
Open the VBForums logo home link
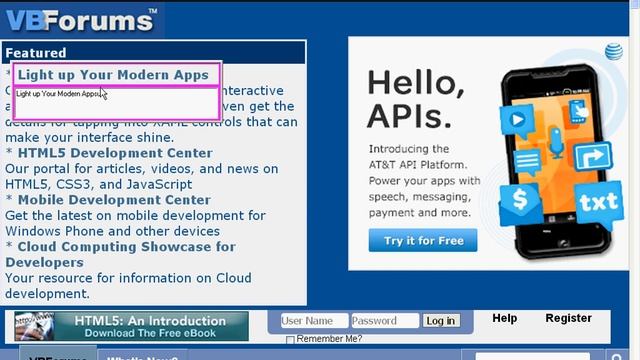coord(82,20)
